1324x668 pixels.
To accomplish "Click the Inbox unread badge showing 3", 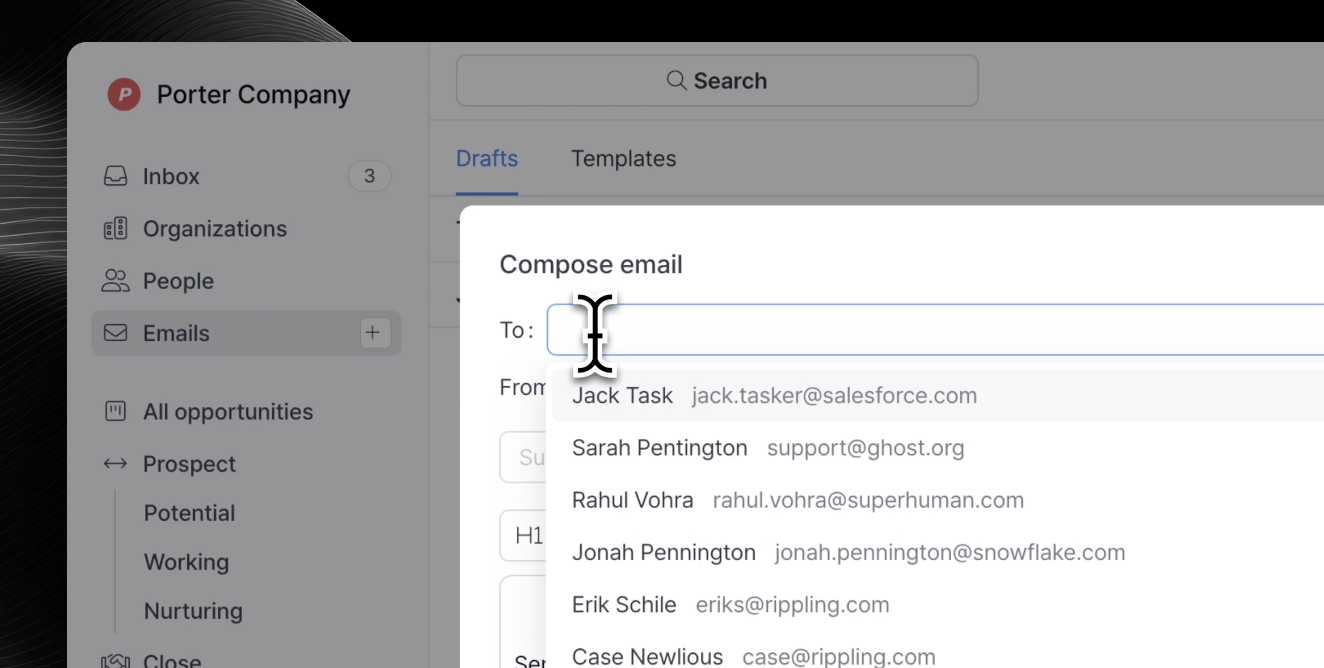I will (x=369, y=176).
